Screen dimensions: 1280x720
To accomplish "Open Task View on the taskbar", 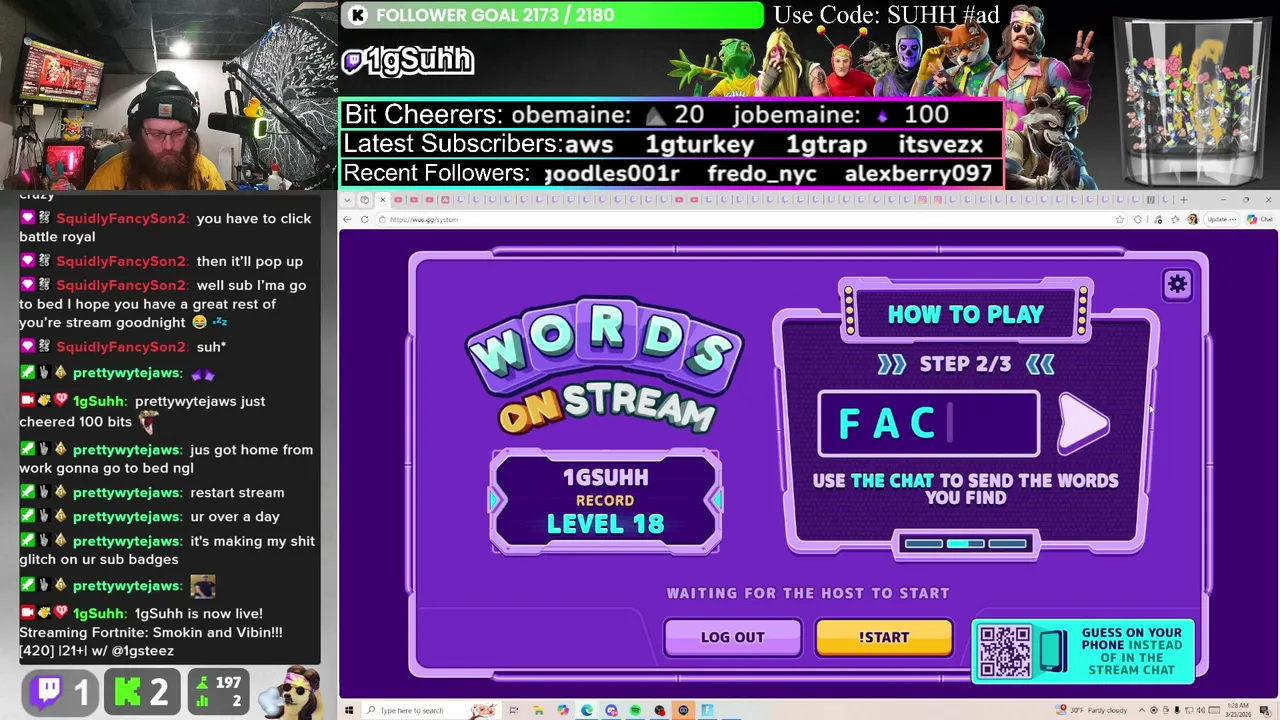I will (513, 710).
